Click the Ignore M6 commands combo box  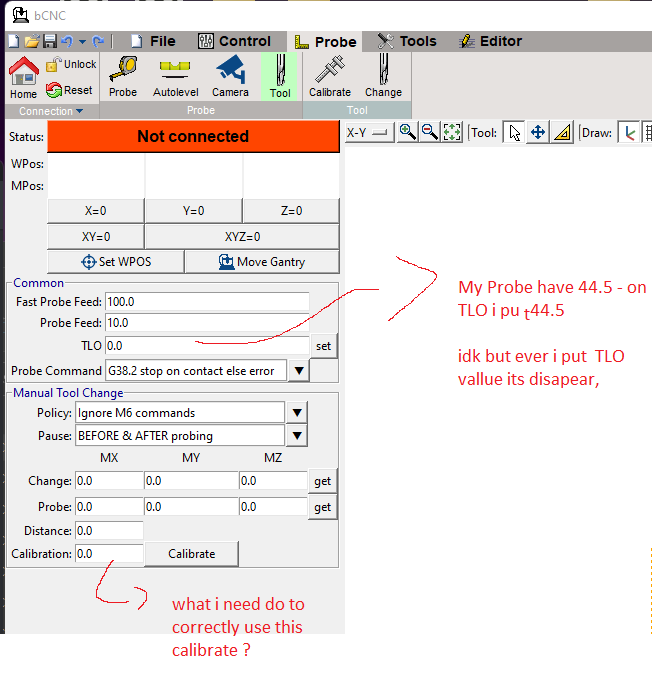180,413
